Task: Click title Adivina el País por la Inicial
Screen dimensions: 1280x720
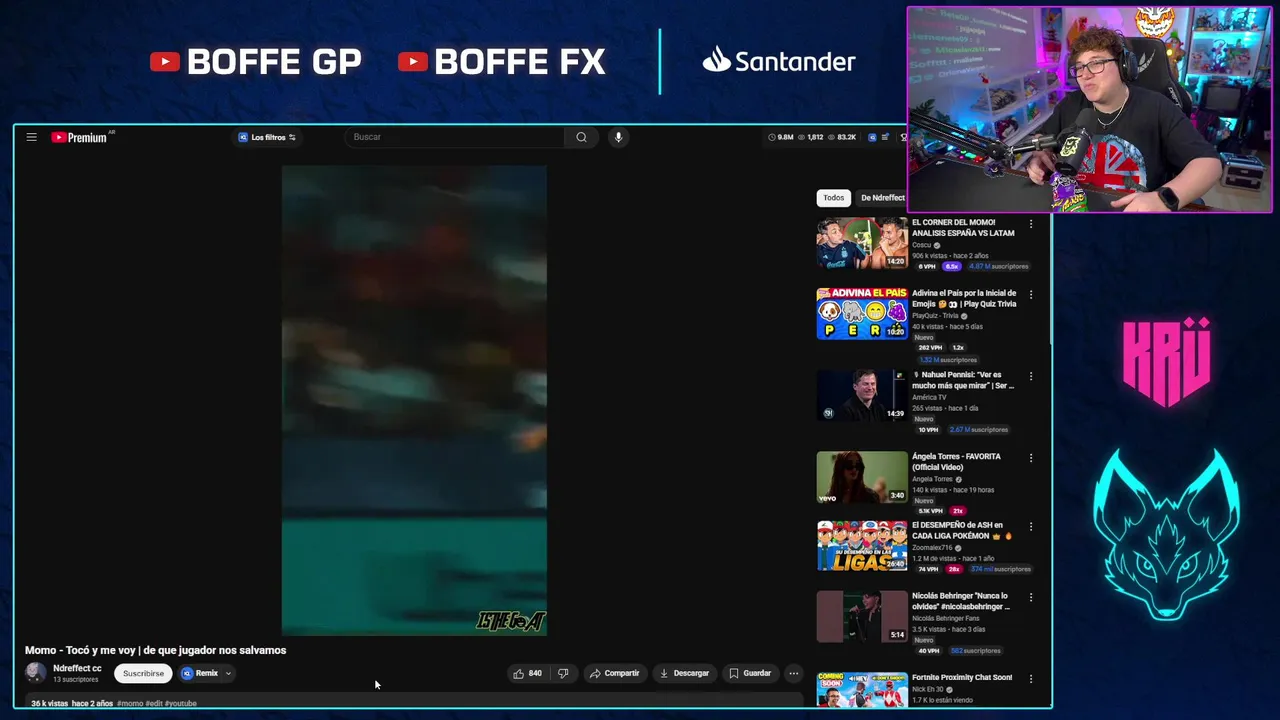Action: [x=964, y=298]
